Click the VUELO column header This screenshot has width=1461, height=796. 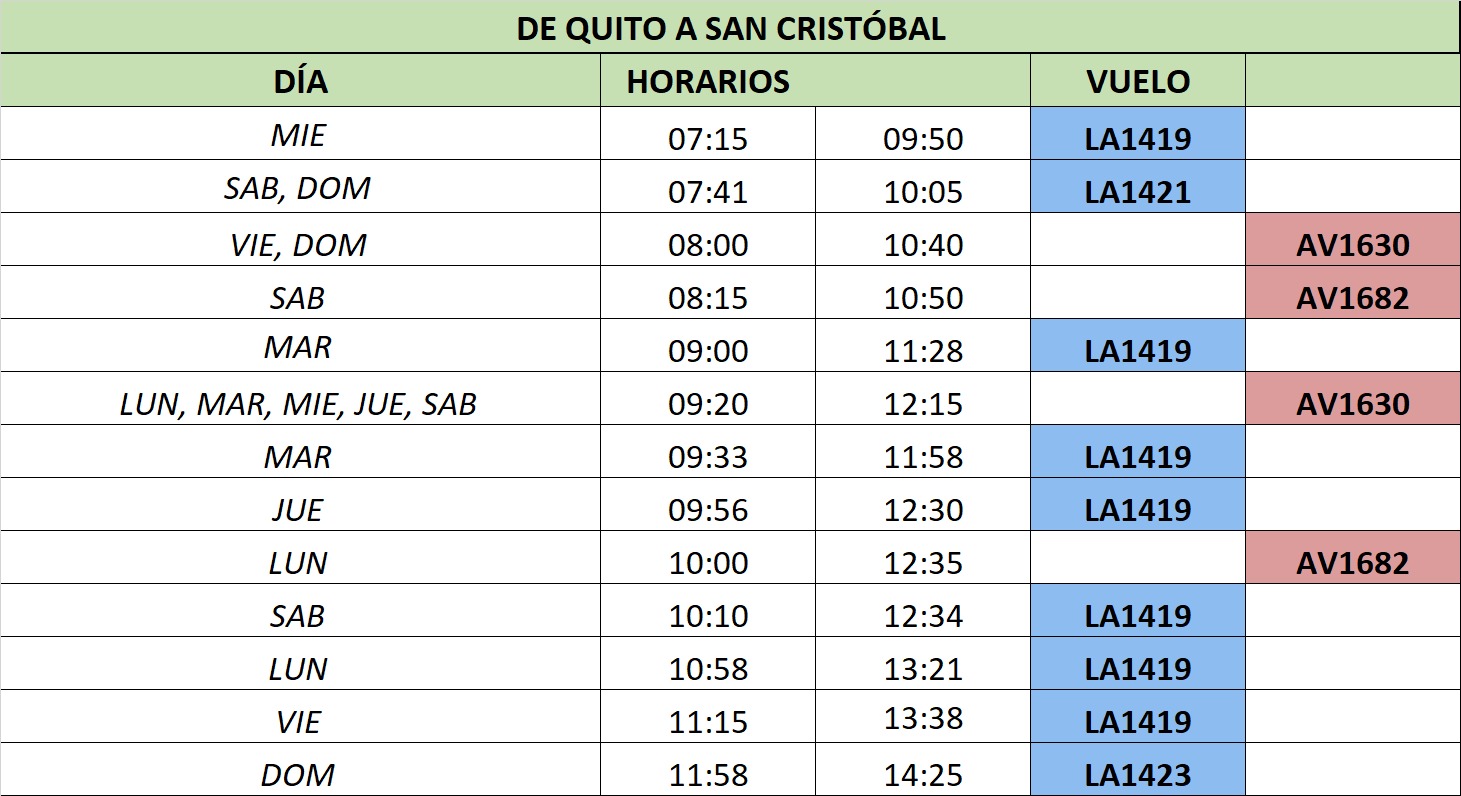1138,81
